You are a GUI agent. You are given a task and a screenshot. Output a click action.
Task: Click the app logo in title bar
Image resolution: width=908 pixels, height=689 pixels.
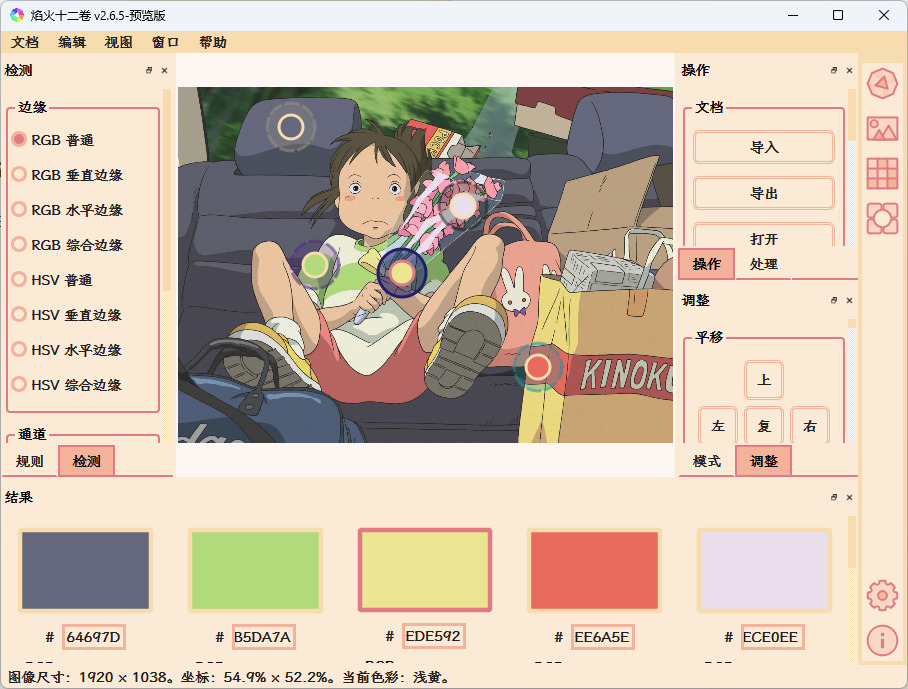(17, 15)
